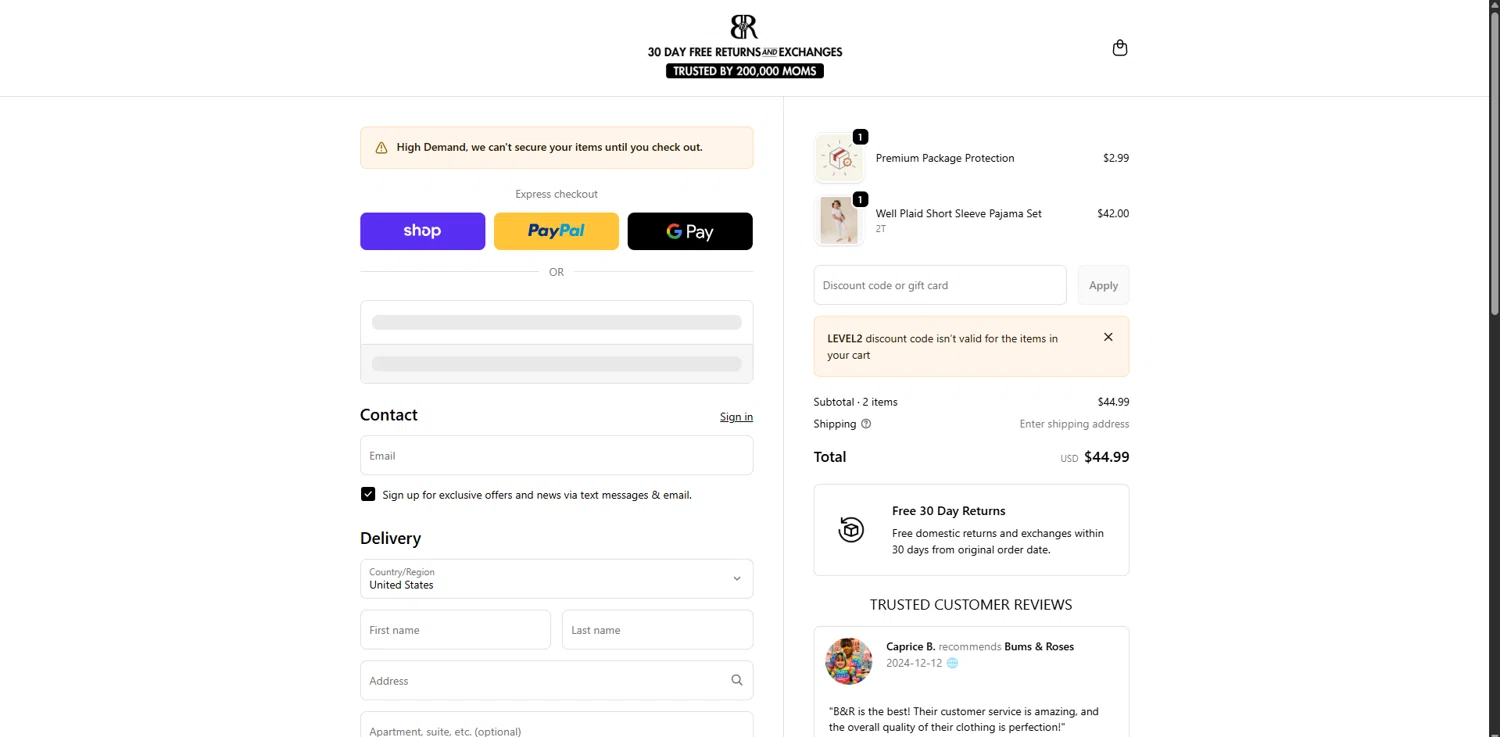The image size is (1500, 737).
Task: Focus the Address input field
Action: tap(556, 680)
